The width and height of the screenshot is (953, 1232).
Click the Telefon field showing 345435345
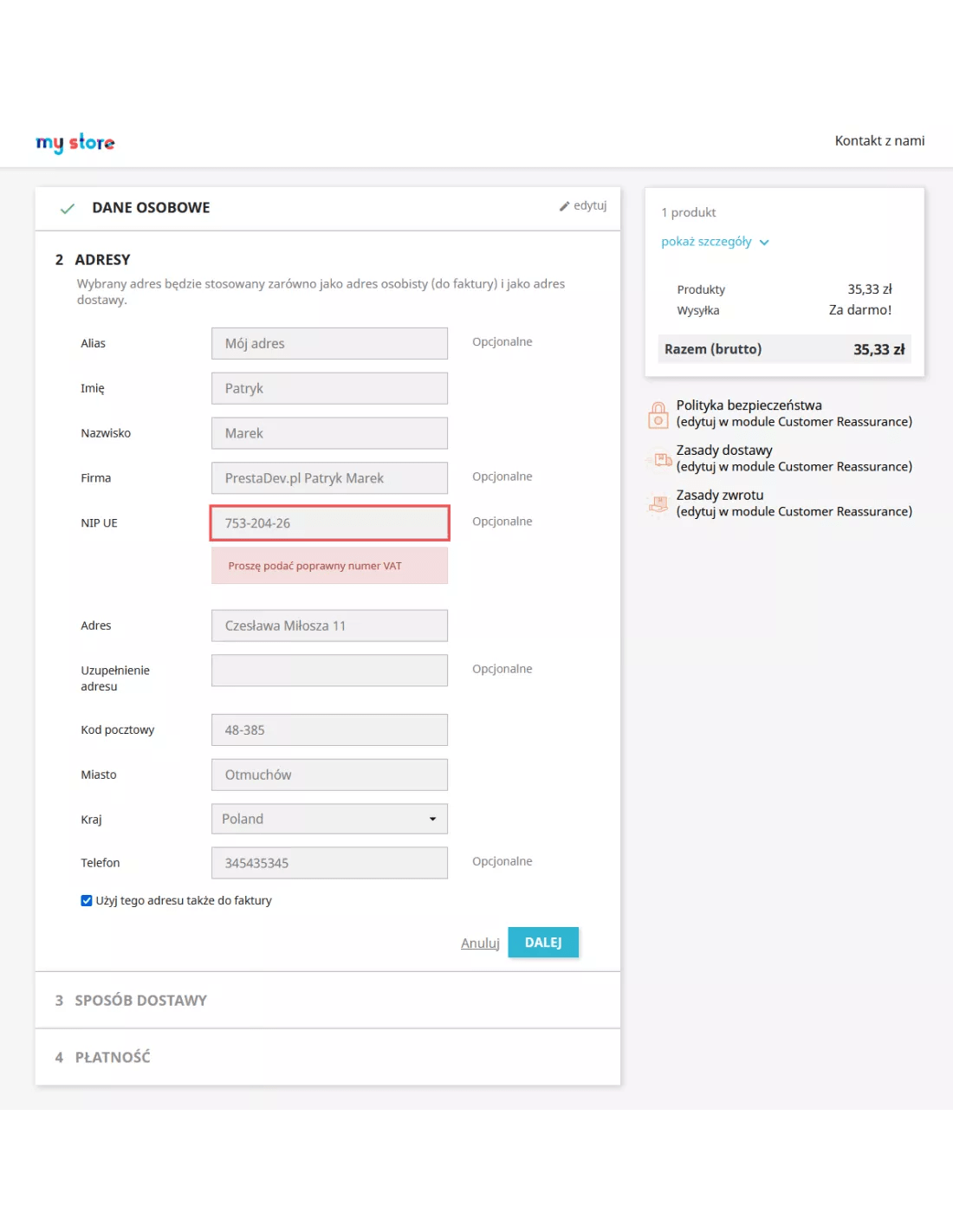(x=329, y=862)
